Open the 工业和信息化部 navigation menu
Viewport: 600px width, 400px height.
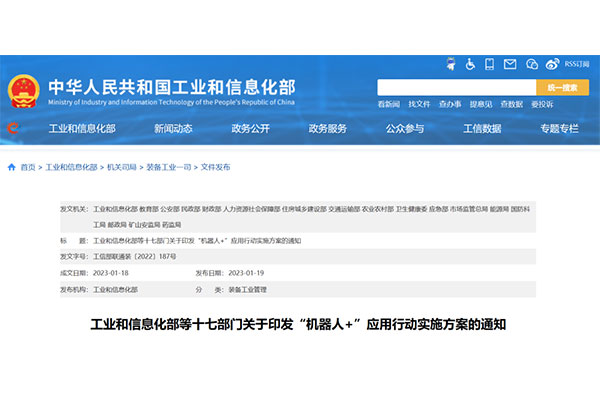click(x=82, y=129)
